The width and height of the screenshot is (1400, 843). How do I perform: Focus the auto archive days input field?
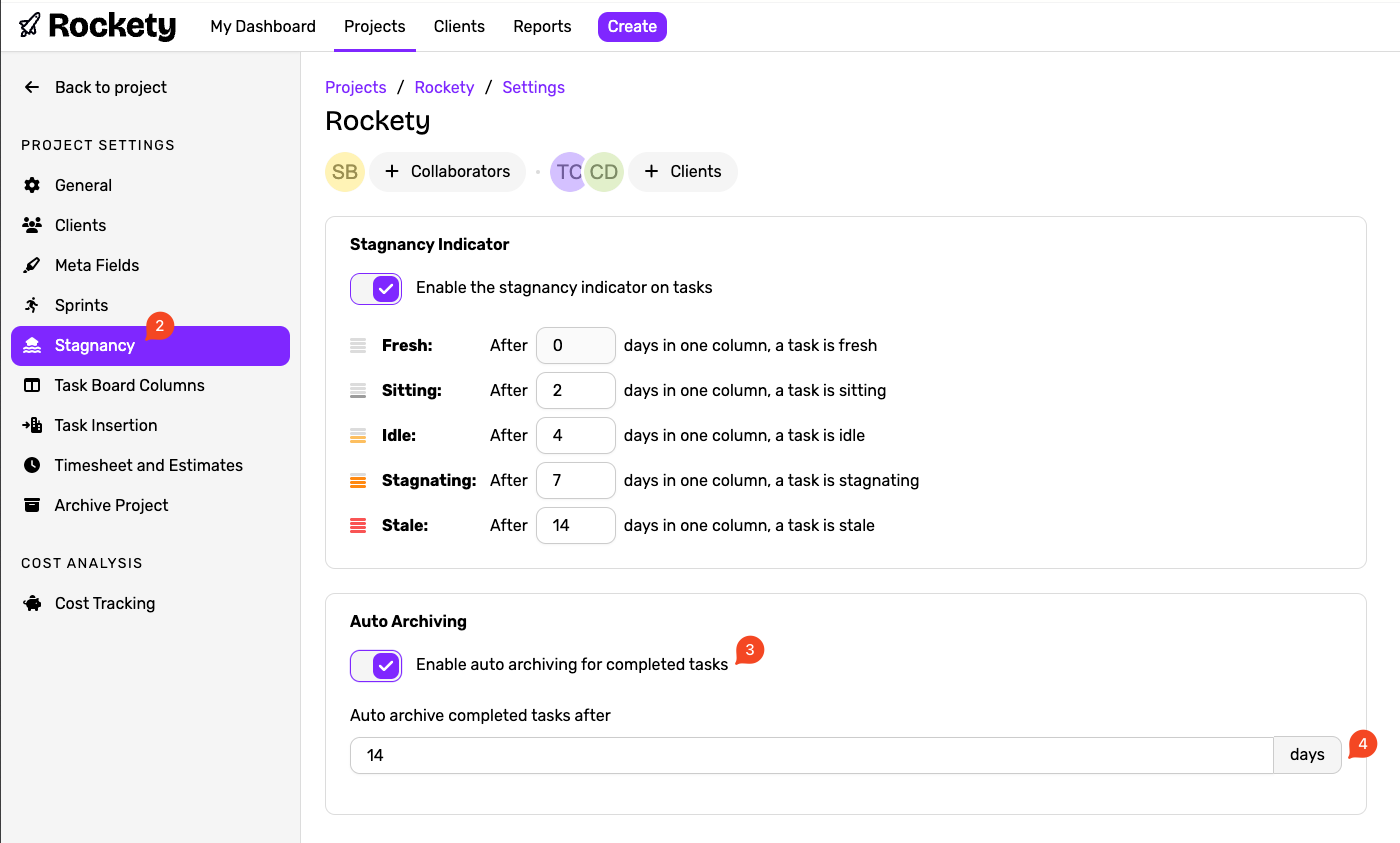tap(810, 756)
